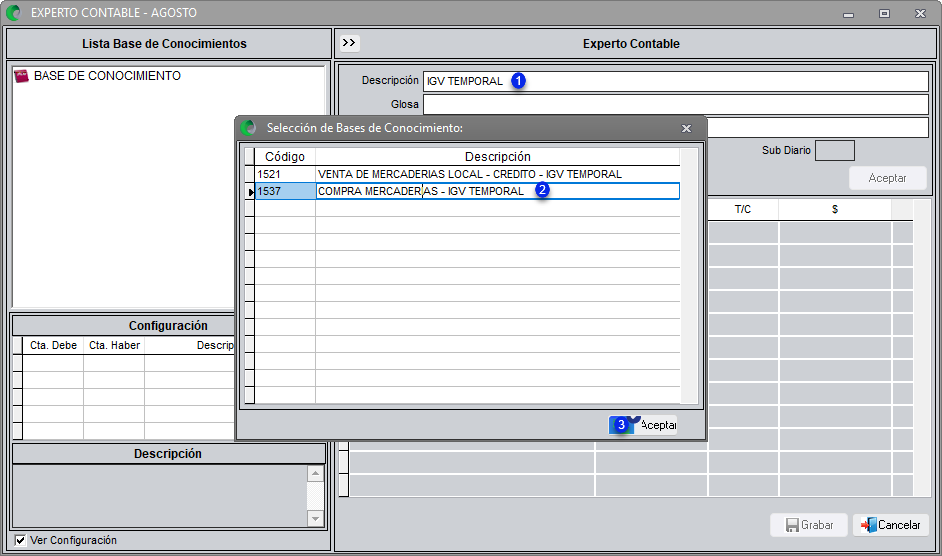Click scroll down arrow in Descripción box
942x556 pixels.
coord(315,518)
